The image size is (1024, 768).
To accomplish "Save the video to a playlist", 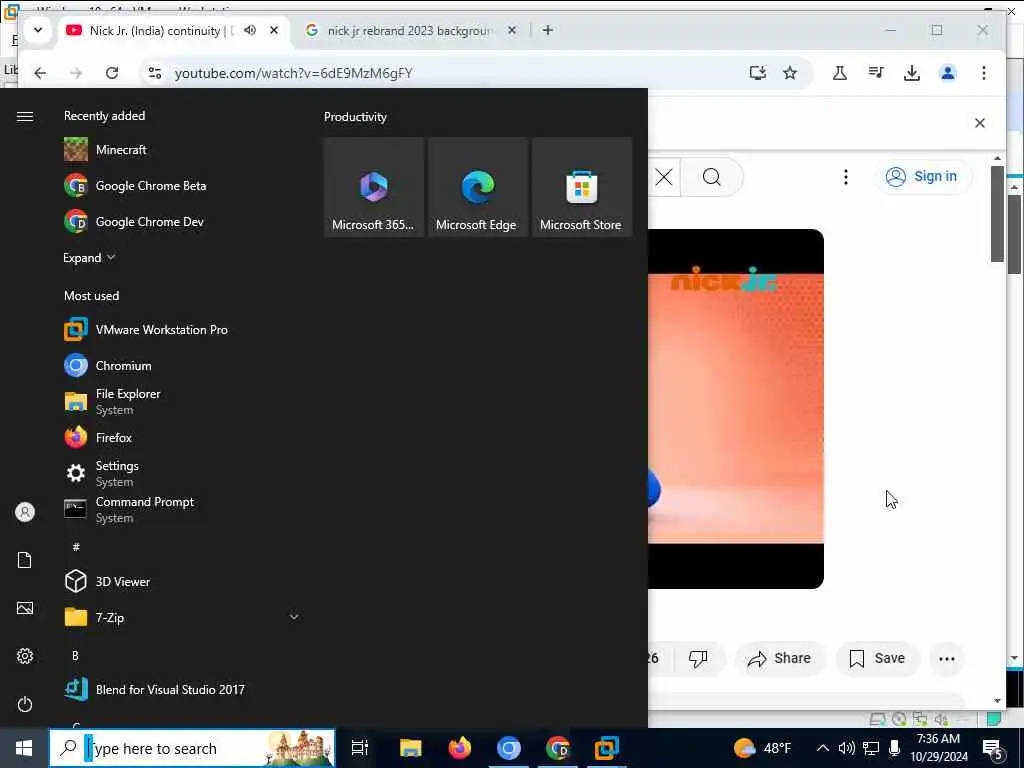I will pyautogui.click(x=877, y=658).
